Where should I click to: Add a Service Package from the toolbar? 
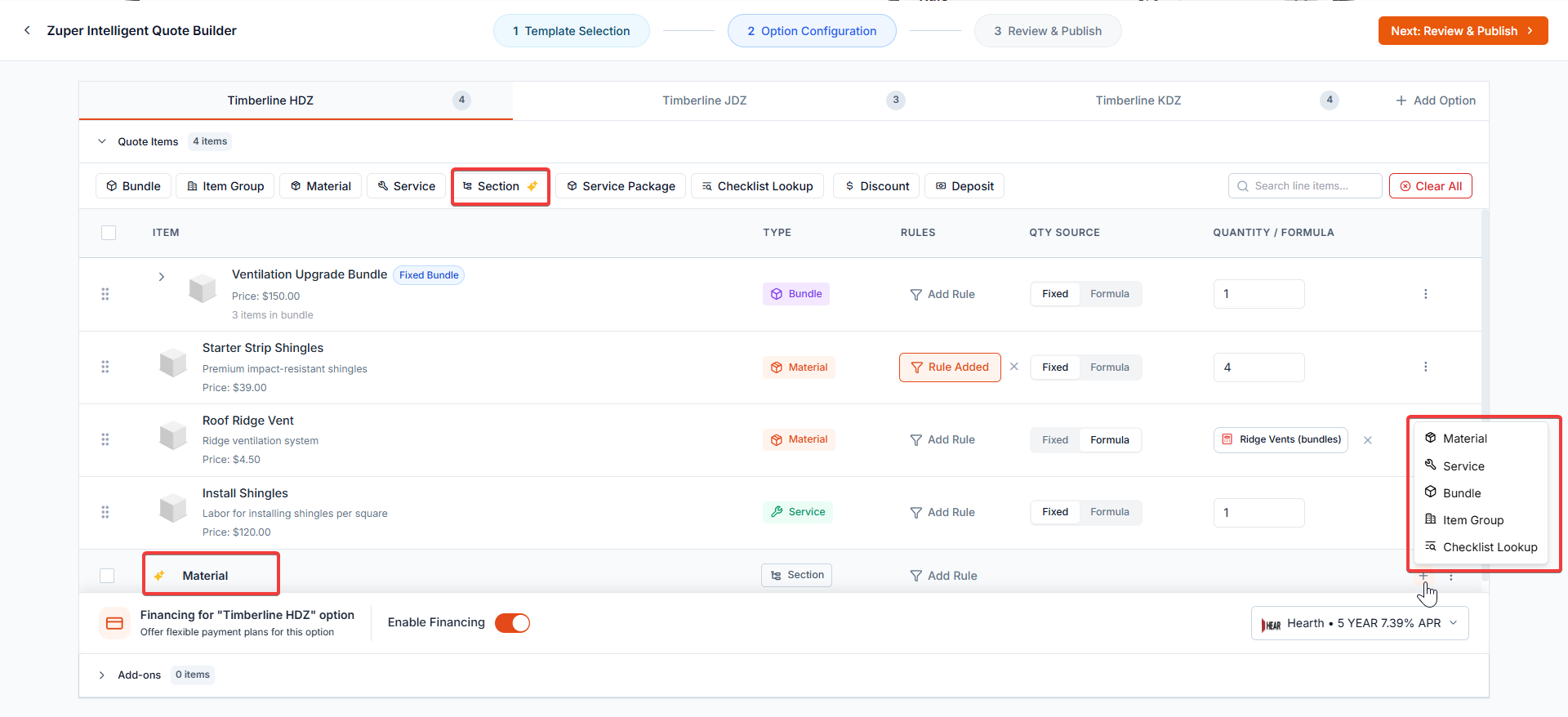tap(621, 186)
